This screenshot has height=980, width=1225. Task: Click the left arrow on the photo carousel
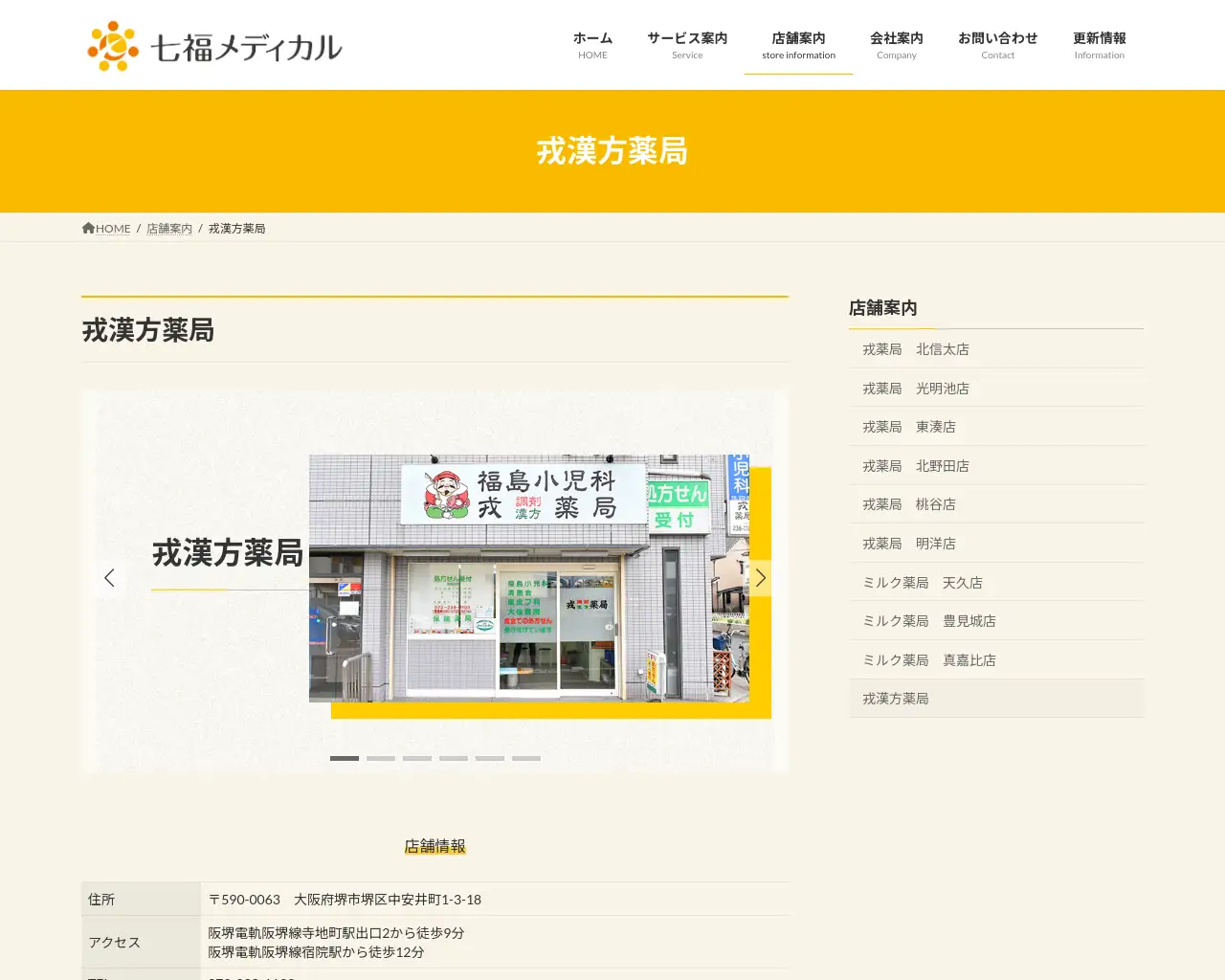[x=111, y=577]
